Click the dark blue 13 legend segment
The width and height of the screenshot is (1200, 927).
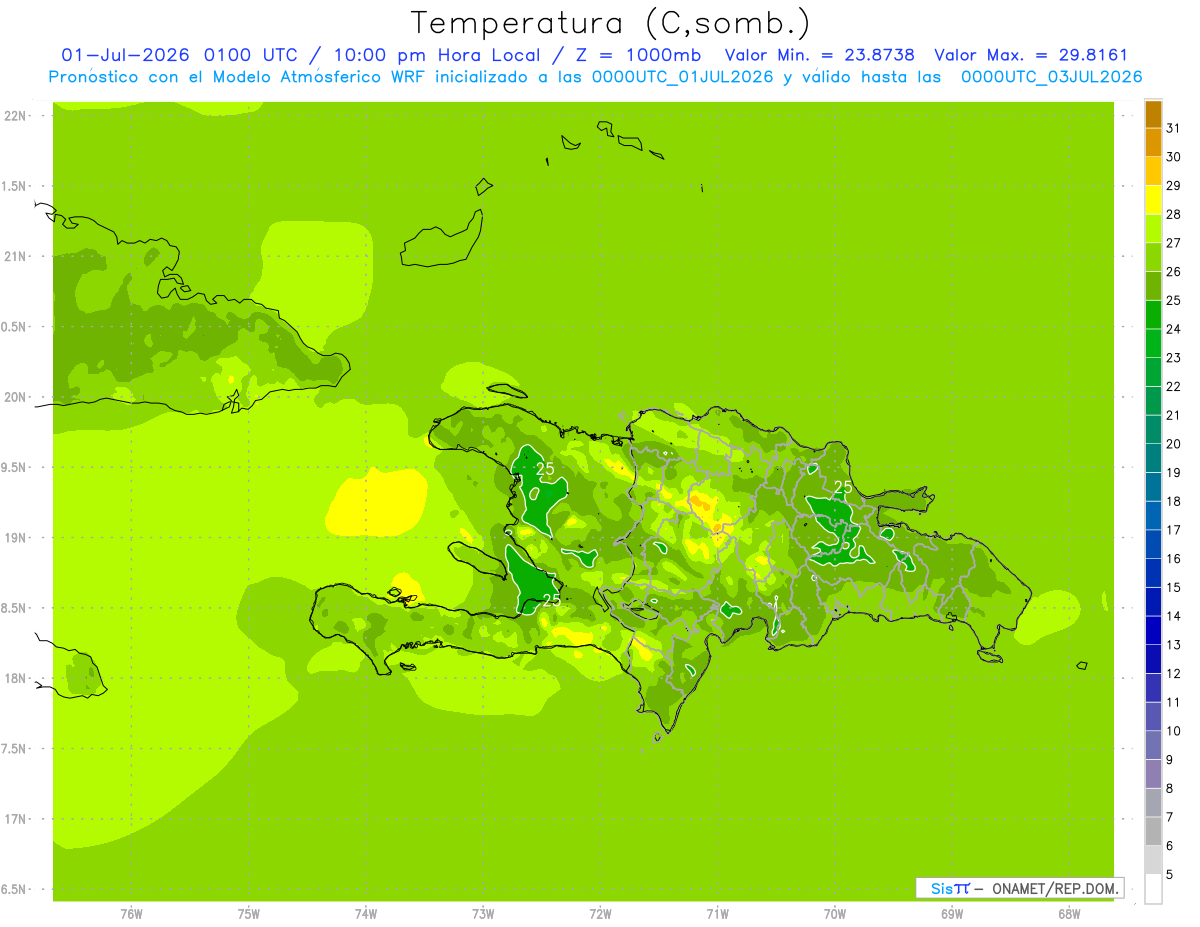(x=1153, y=631)
